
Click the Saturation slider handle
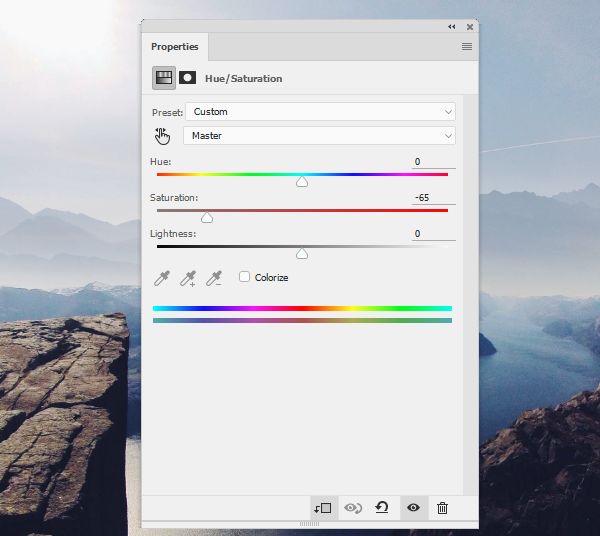(x=207, y=218)
